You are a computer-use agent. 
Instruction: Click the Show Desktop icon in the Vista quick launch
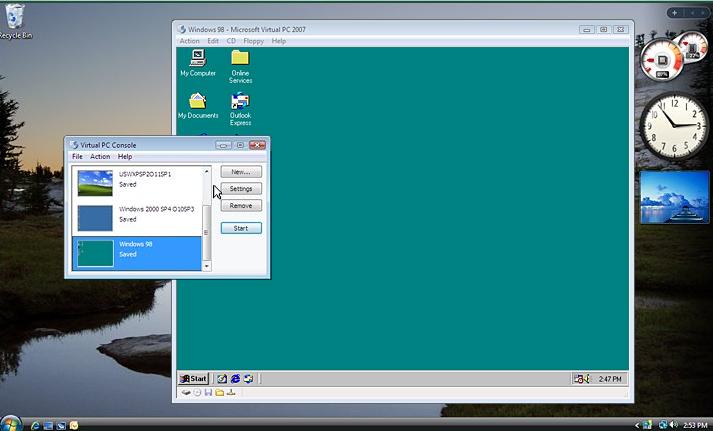pyautogui.click(x=48, y=426)
